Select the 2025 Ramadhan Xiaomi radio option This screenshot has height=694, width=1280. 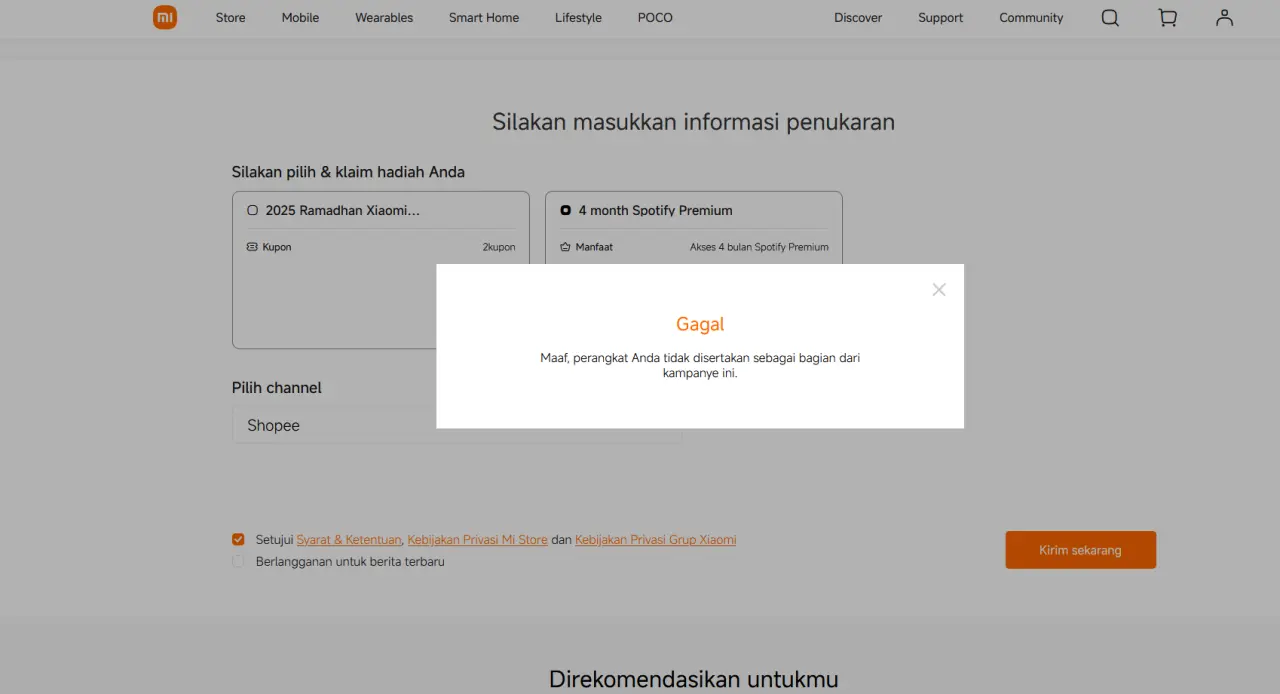click(252, 210)
